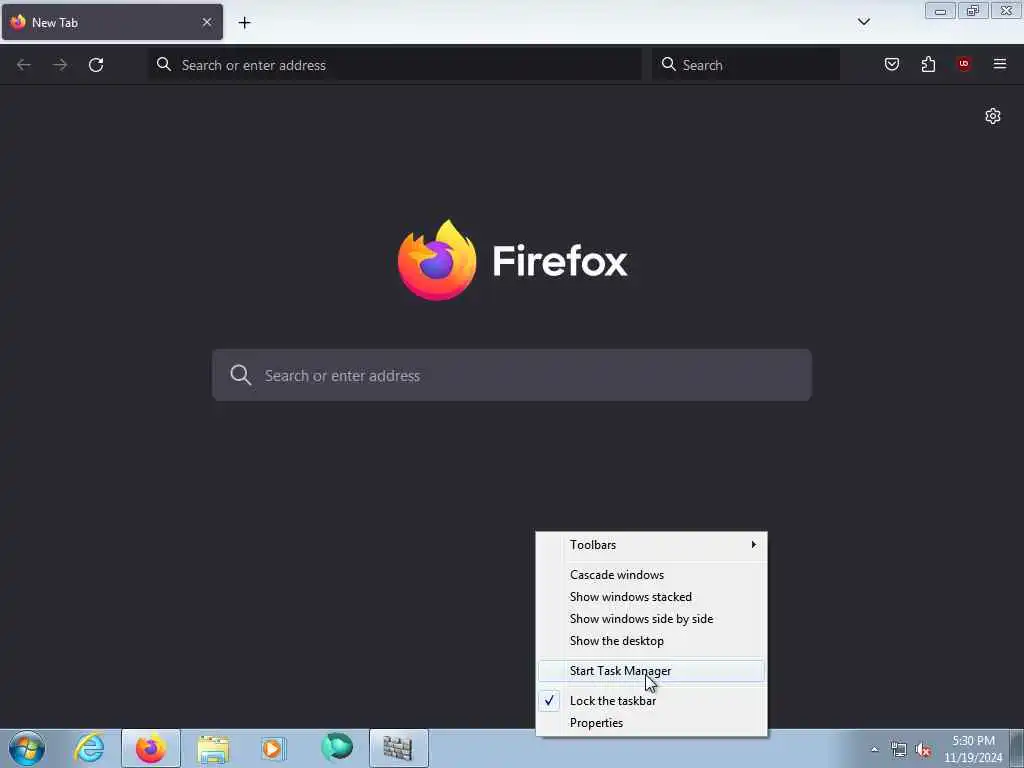Open the Firefox hamburger menu

tap(1000, 64)
